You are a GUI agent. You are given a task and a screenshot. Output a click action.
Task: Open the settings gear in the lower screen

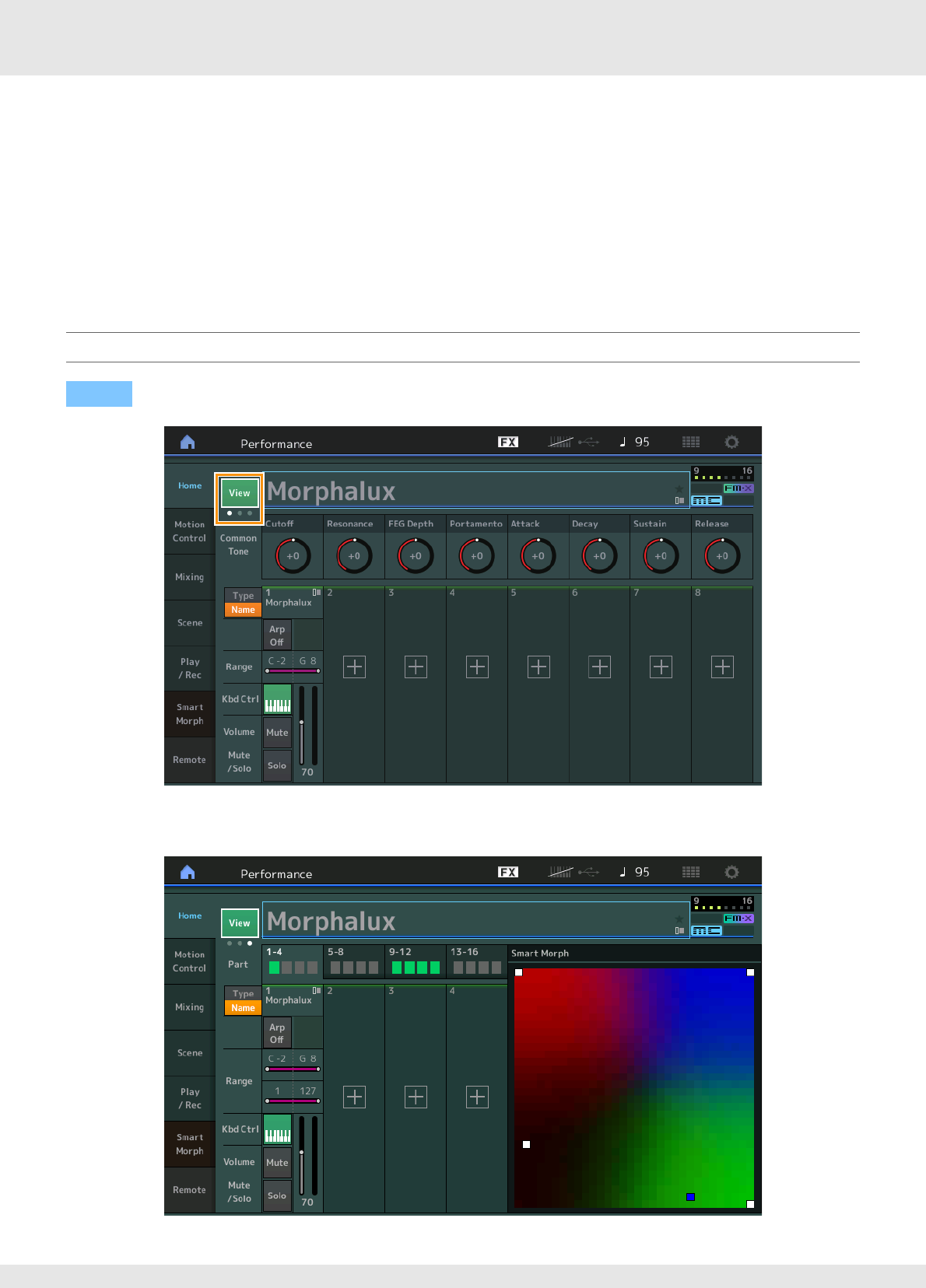731,872
